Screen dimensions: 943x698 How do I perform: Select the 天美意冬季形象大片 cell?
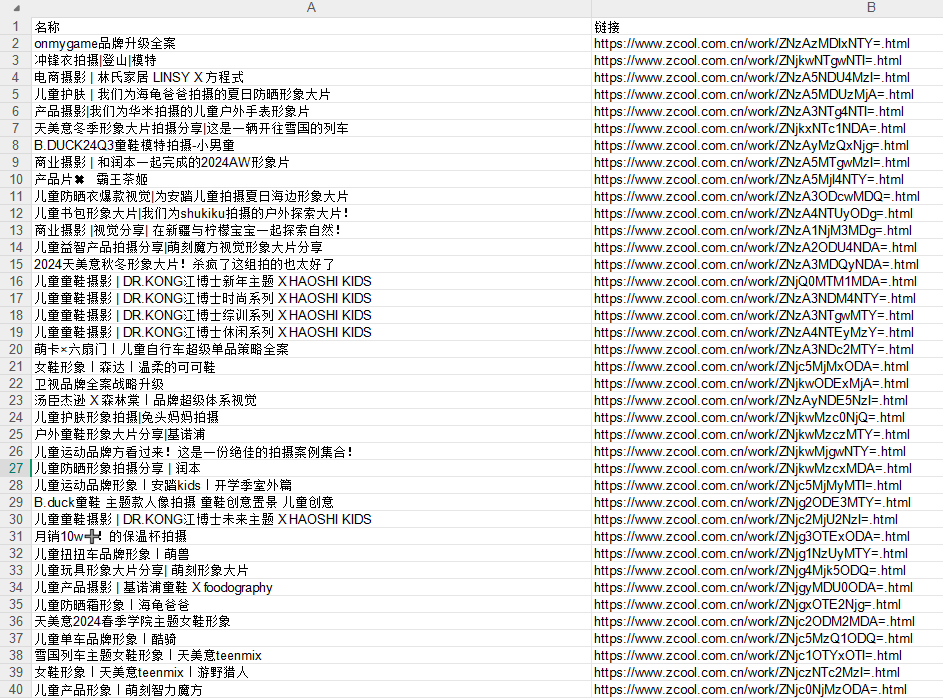(311, 128)
